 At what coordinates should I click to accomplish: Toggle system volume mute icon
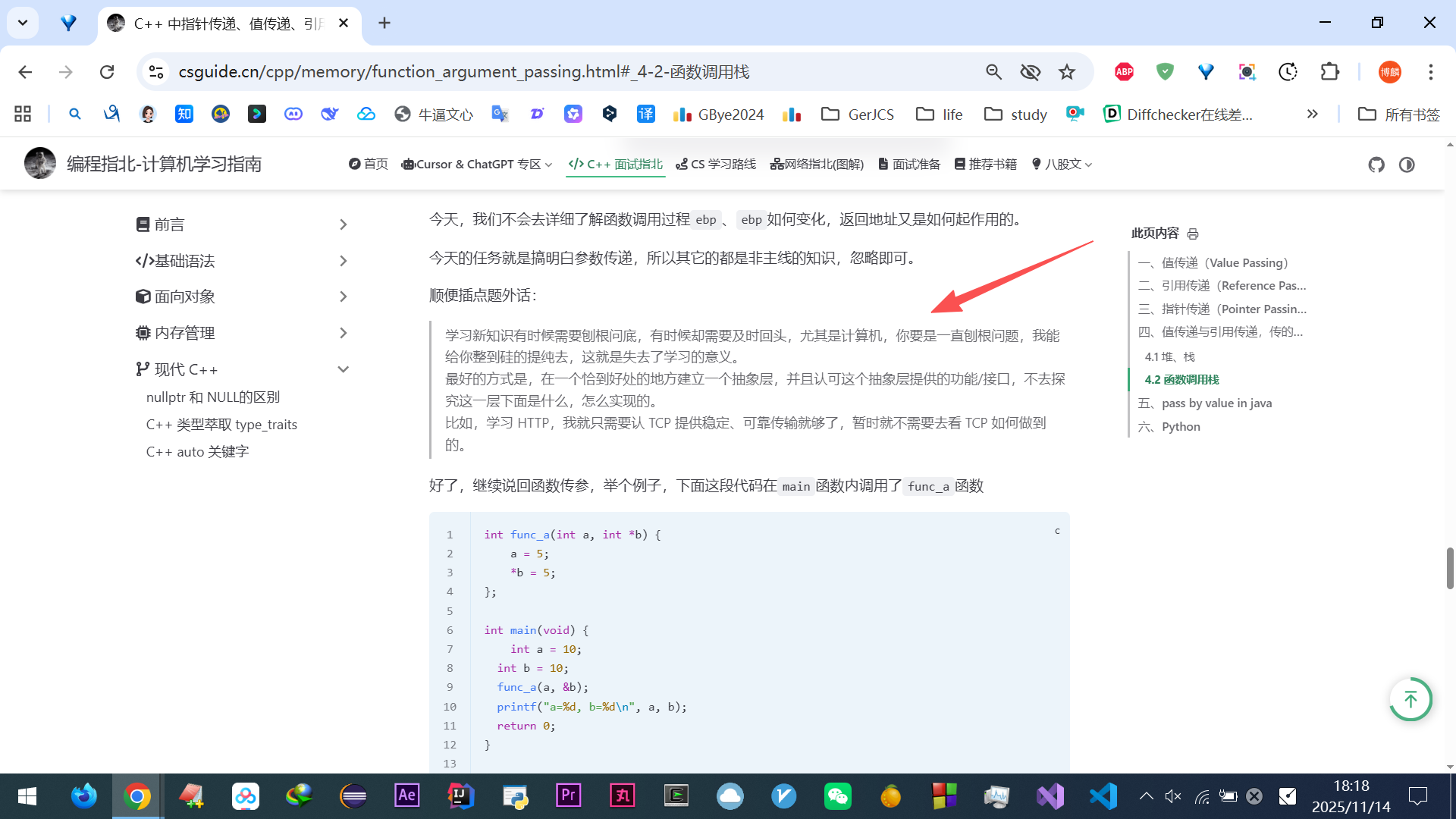coord(1172,796)
